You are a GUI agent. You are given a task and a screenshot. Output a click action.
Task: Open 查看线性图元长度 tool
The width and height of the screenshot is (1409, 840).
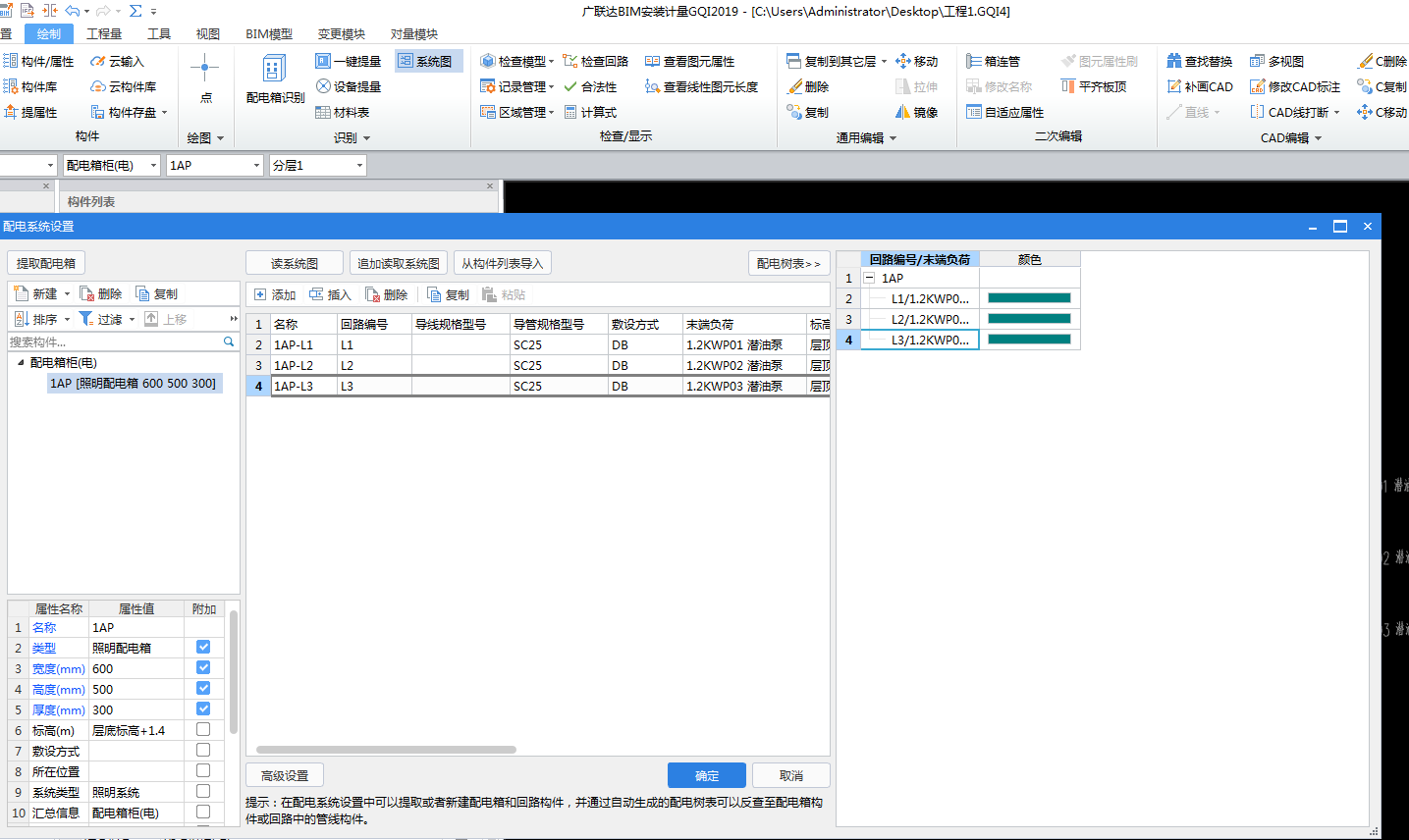click(x=701, y=86)
